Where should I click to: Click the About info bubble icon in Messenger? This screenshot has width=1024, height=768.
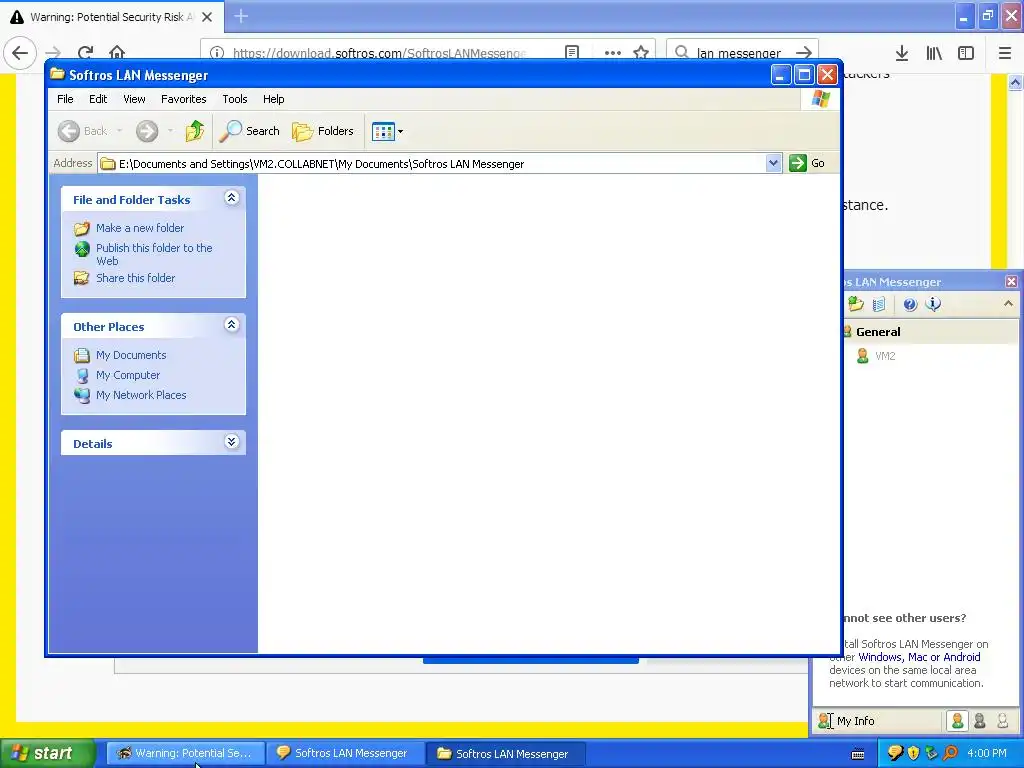pos(933,304)
